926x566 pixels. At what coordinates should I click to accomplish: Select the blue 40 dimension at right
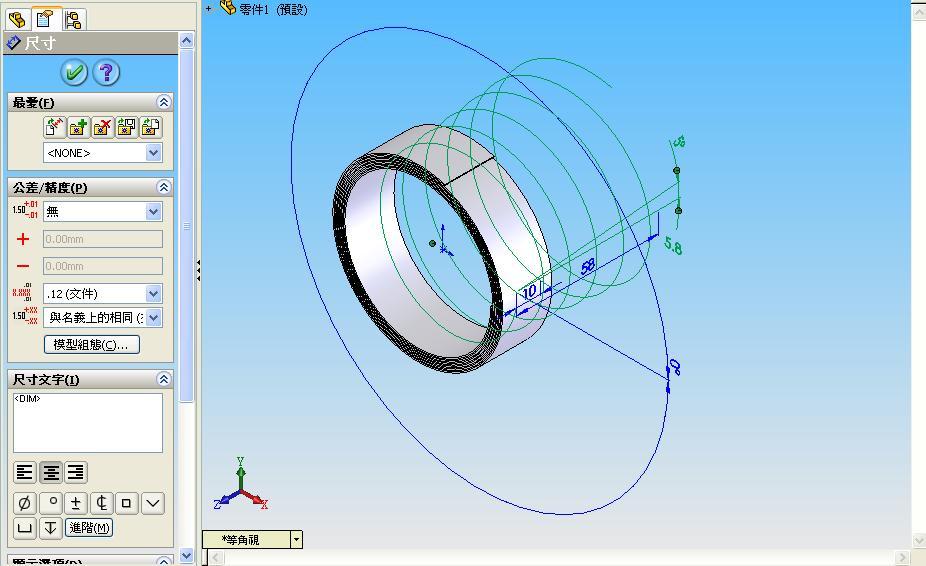[675, 367]
